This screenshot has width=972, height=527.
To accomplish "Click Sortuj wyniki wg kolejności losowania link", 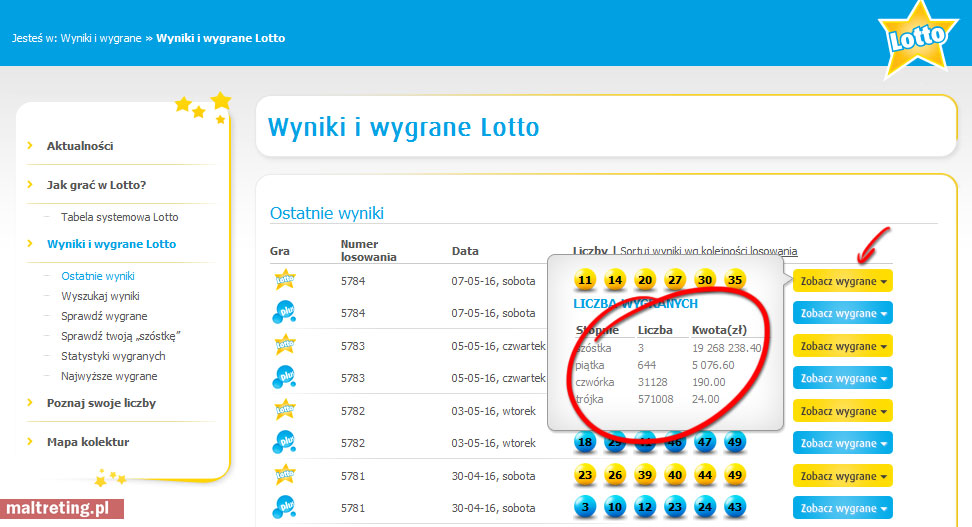I will tap(709, 251).
